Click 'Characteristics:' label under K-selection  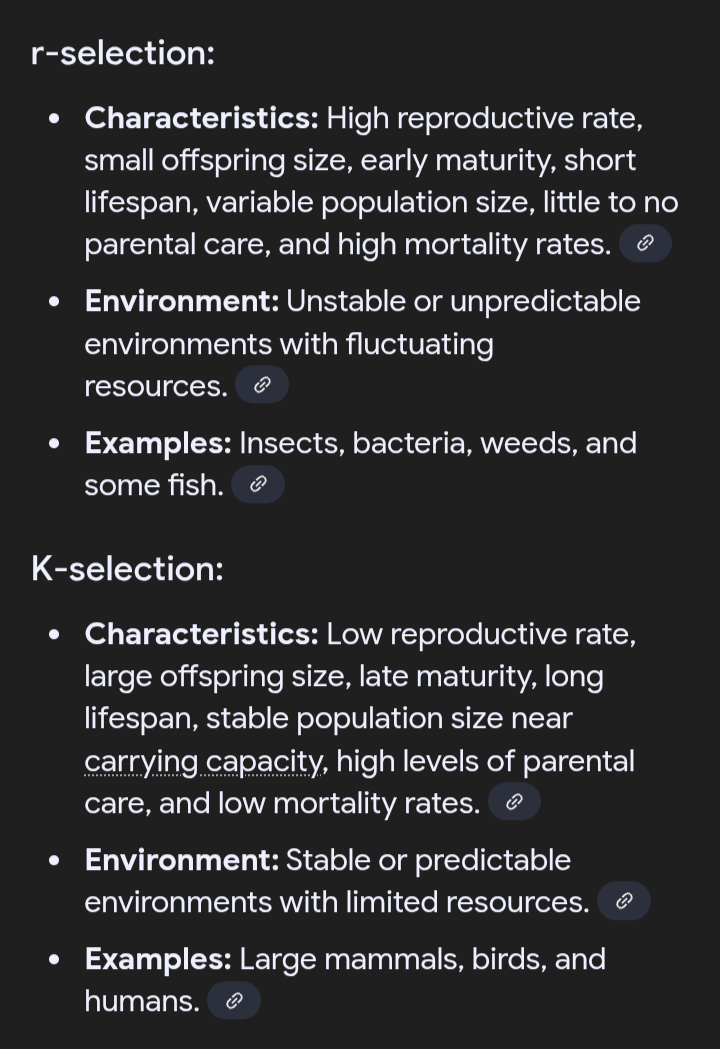coord(201,634)
